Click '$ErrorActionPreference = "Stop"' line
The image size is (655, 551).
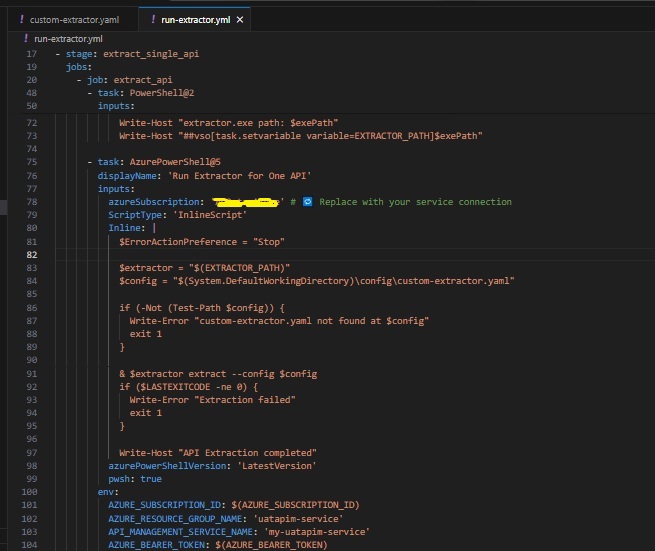coord(202,242)
